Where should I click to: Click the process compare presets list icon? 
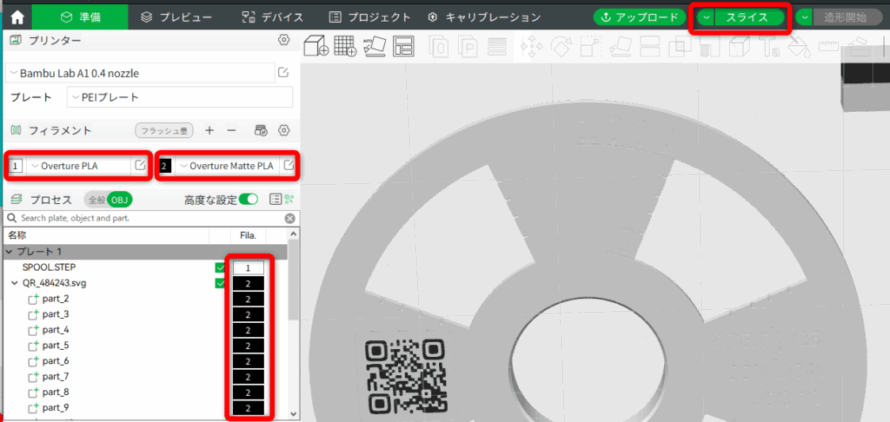pyautogui.click(x=275, y=199)
